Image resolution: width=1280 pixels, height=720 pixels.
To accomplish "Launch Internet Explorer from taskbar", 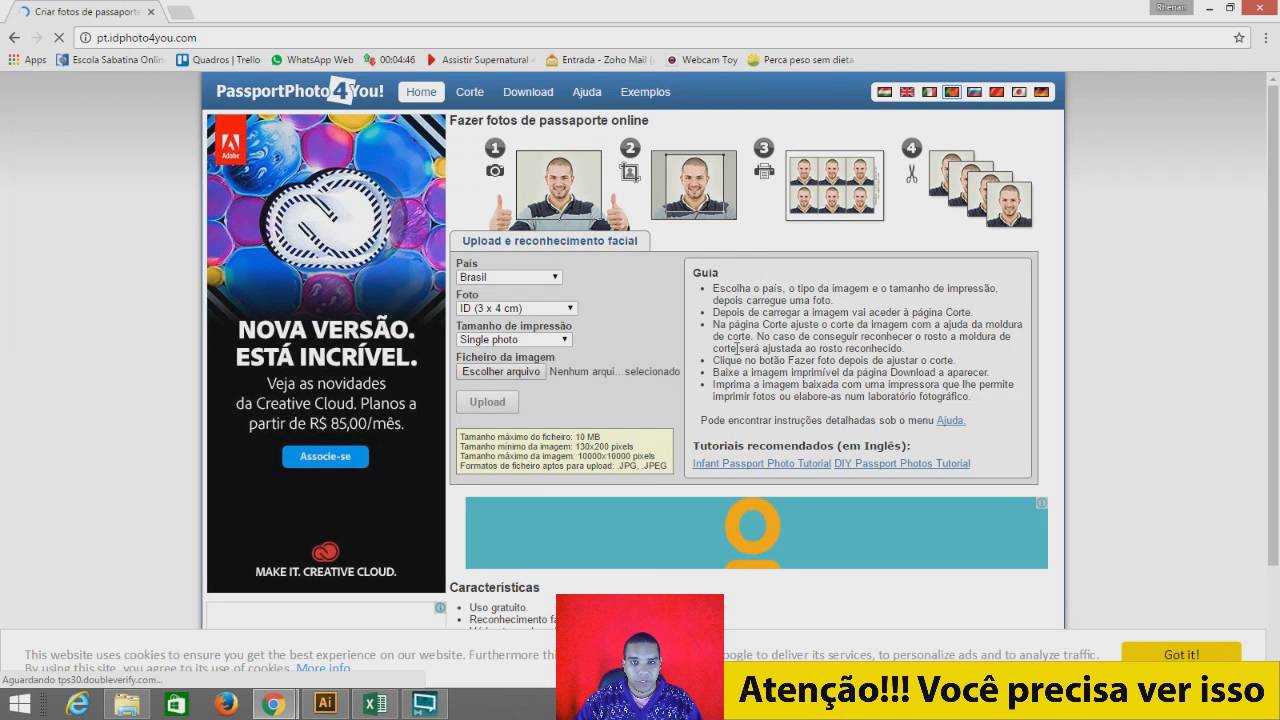I will tap(77, 704).
